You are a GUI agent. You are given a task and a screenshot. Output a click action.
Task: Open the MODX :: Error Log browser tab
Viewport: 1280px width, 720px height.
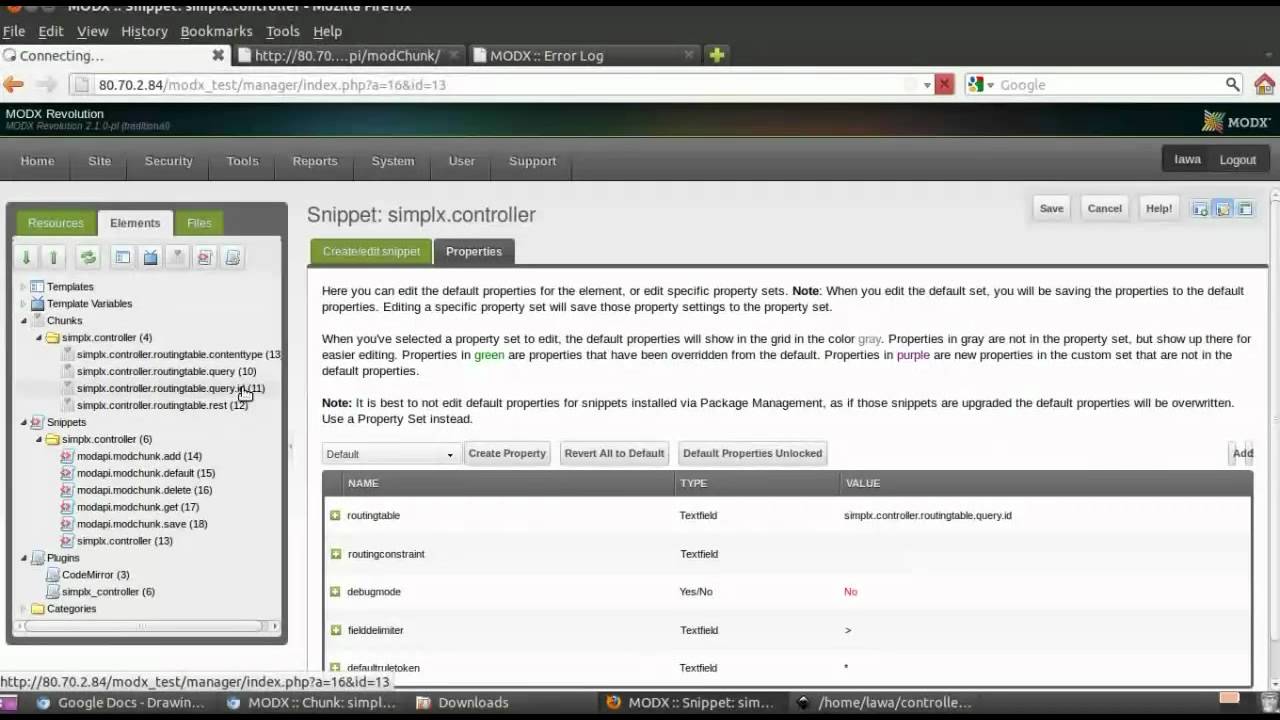tap(584, 55)
